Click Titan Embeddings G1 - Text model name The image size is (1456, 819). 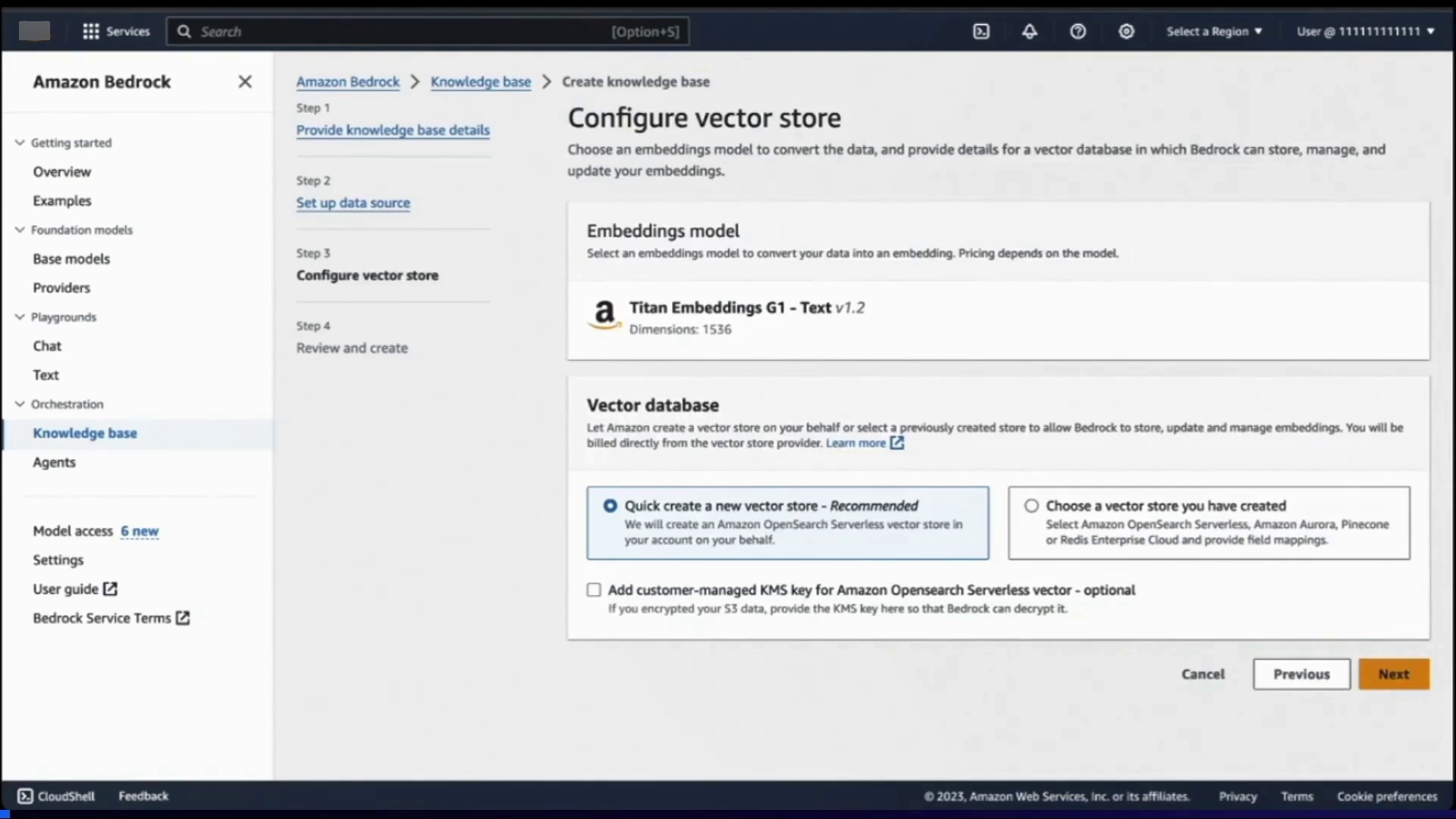(730, 307)
